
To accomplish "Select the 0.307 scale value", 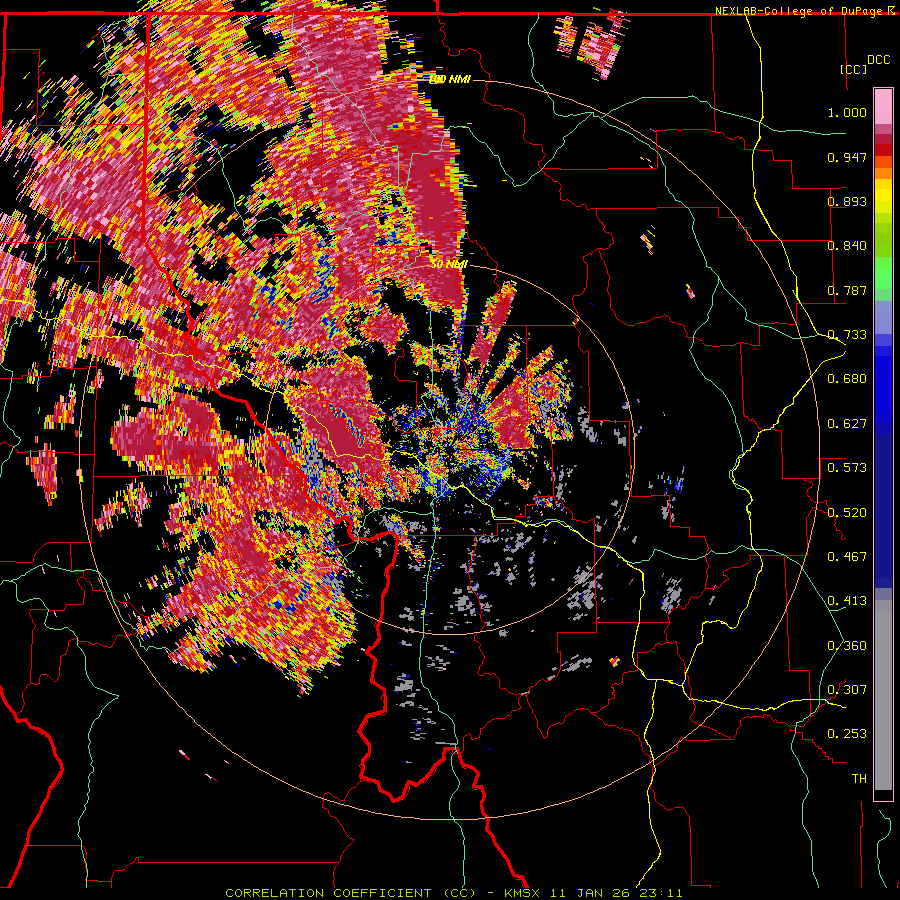I will (x=847, y=690).
